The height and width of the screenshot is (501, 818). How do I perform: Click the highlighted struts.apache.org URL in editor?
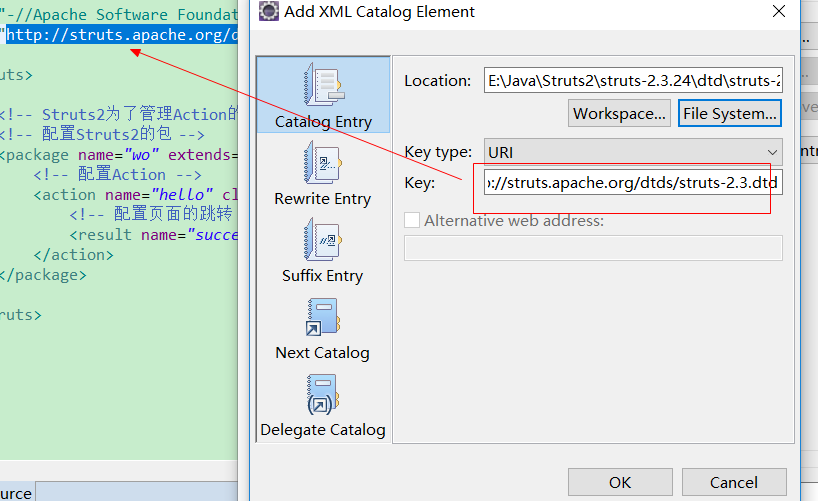click(x=122, y=35)
